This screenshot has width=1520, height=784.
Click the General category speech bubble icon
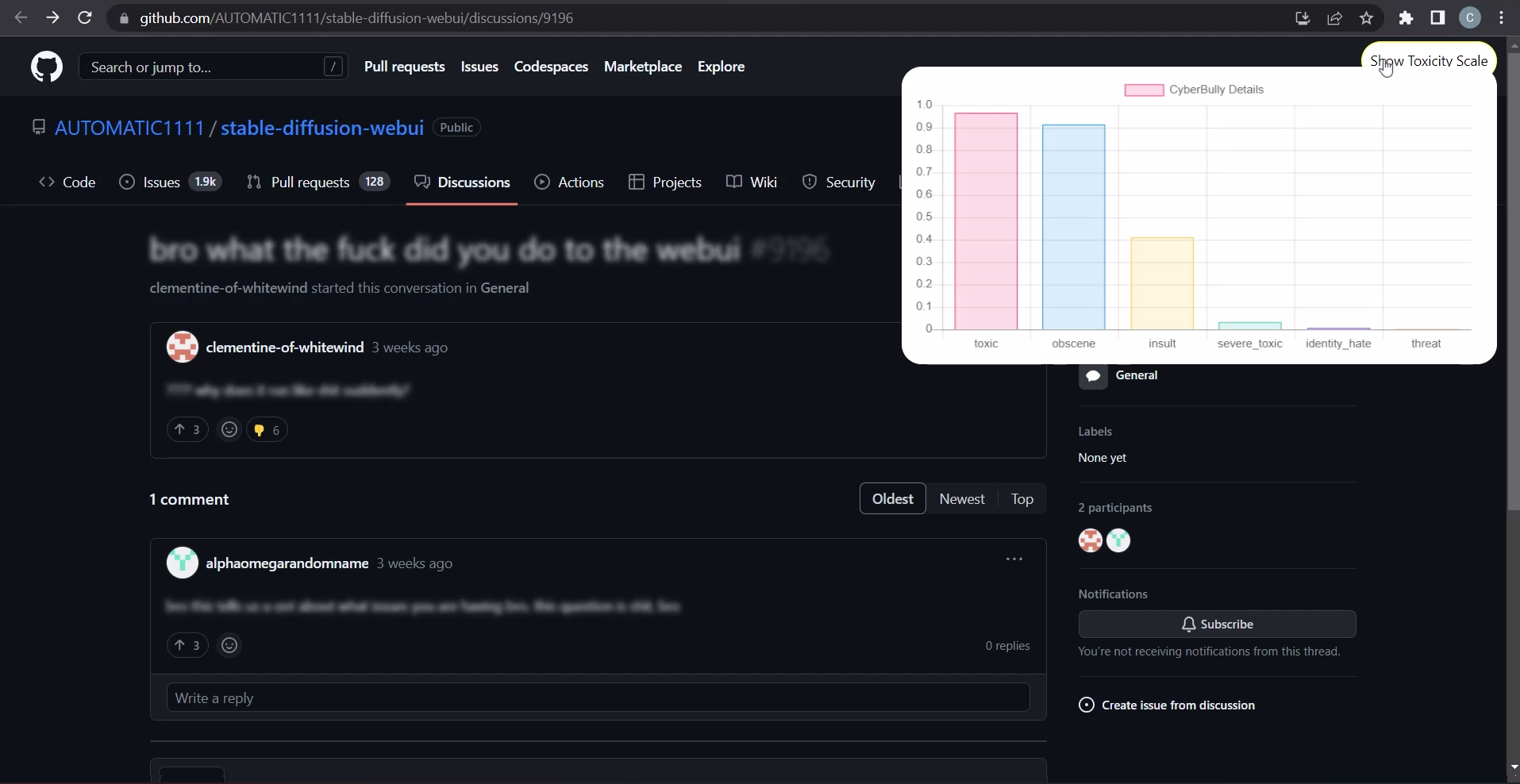(1093, 375)
